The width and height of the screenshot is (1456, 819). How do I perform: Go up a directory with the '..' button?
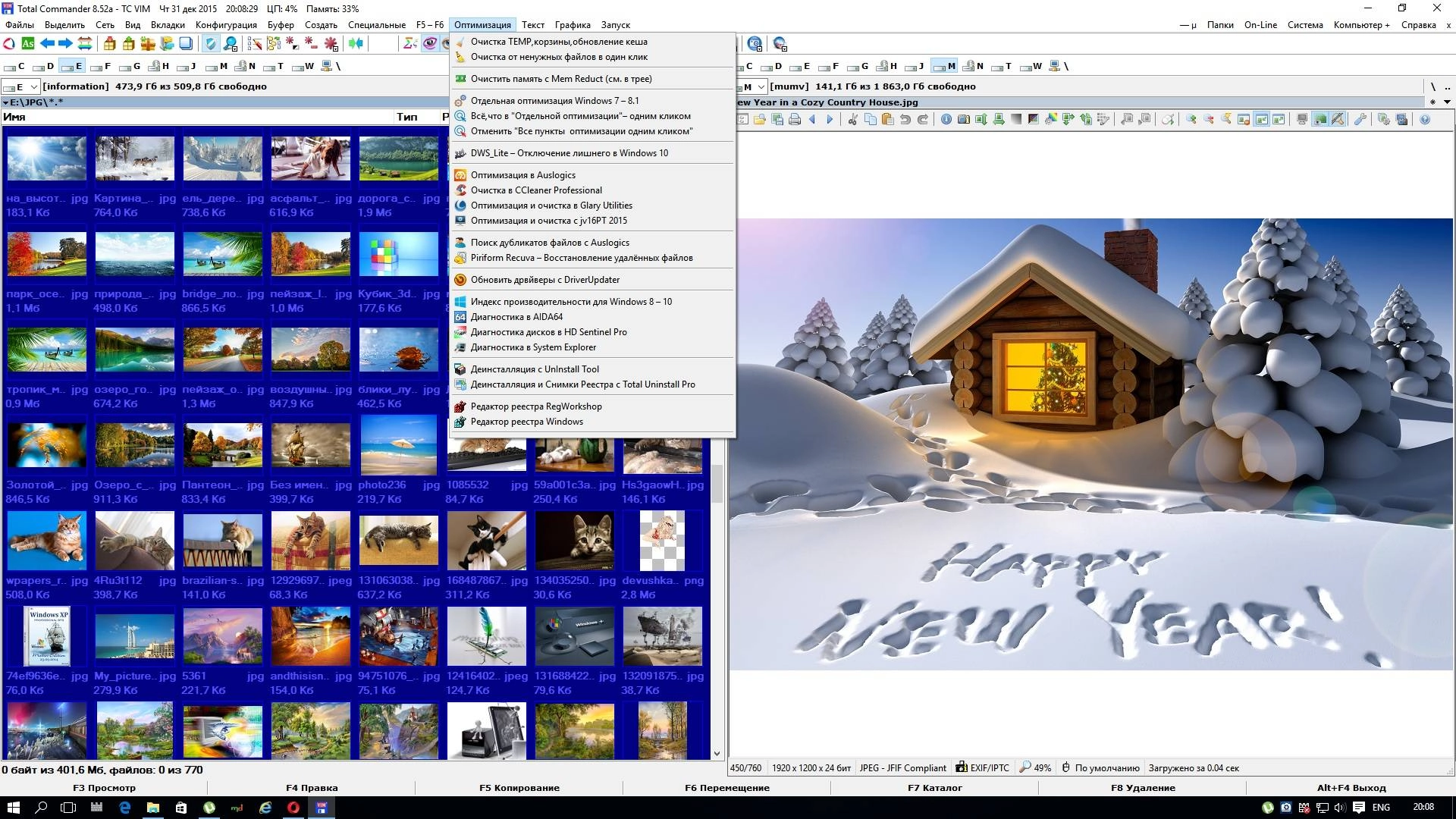coord(1447,86)
